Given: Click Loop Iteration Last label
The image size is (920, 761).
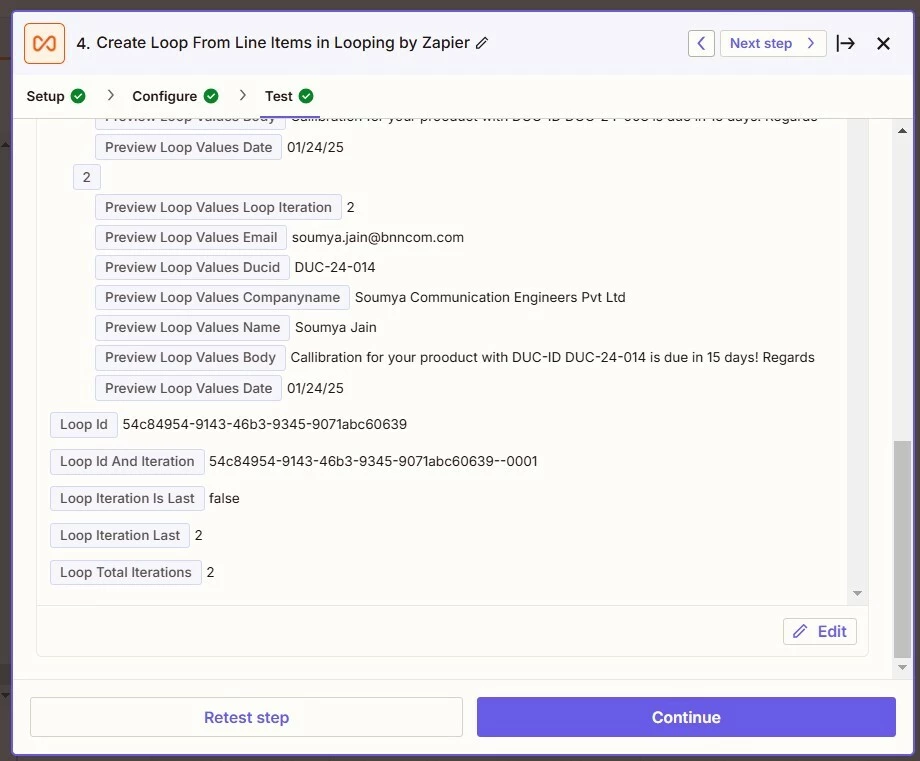Looking at the screenshot, I should pos(120,535).
